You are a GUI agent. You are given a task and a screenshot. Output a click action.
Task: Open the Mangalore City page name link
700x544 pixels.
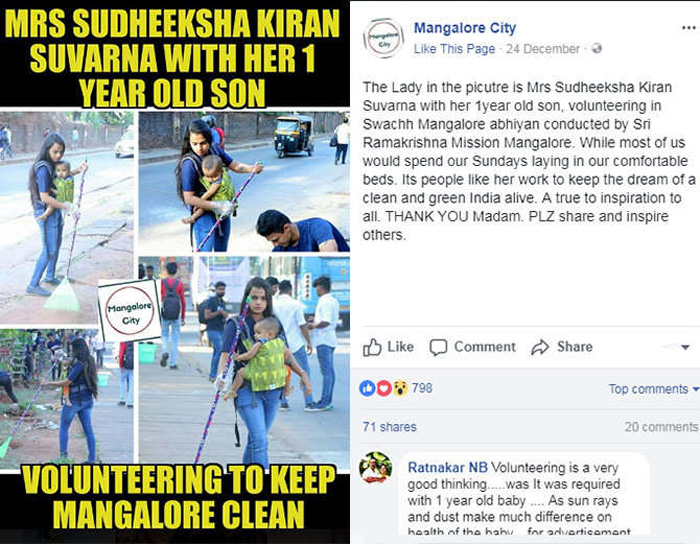coord(465,28)
